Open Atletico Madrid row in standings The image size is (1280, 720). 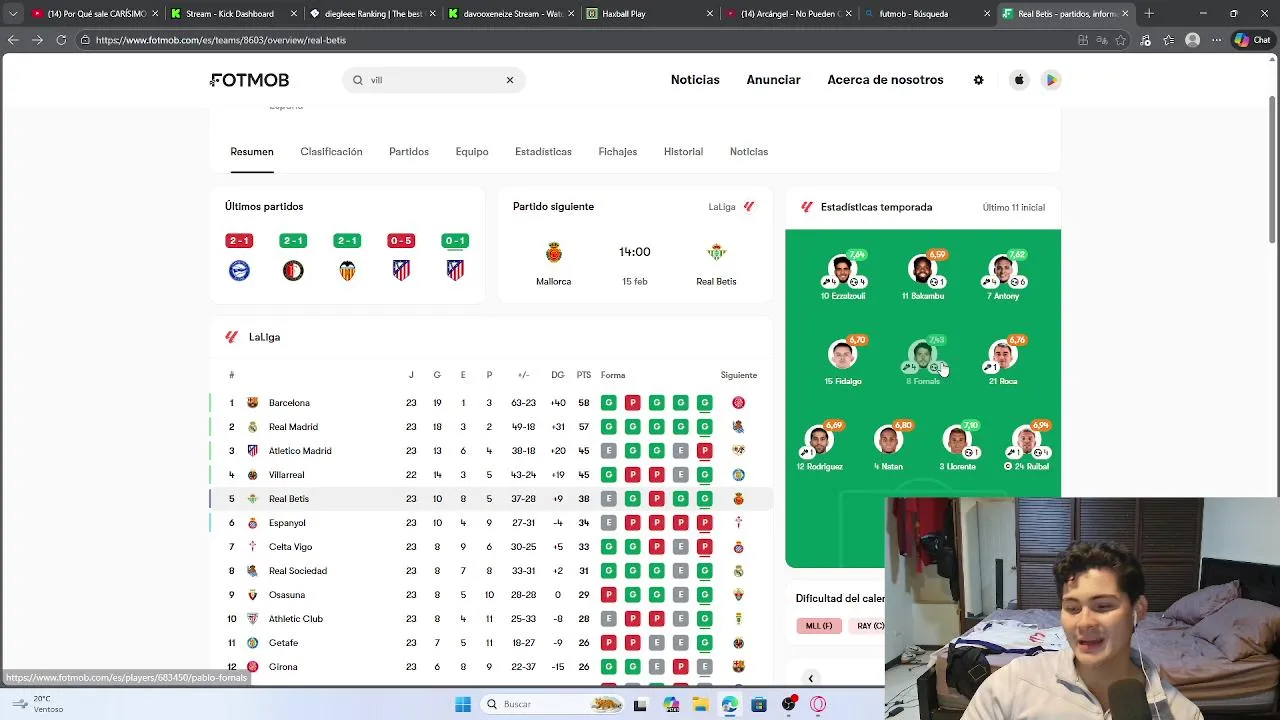pos(491,451)
